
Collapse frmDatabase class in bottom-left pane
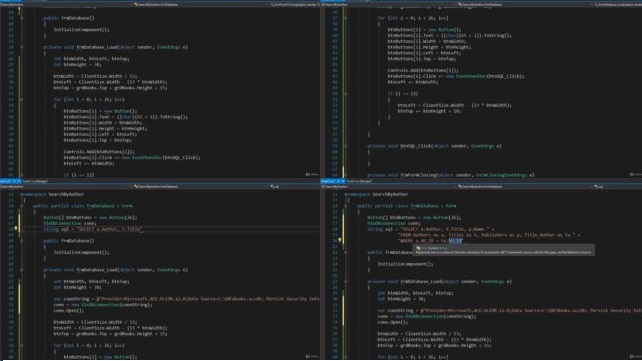pyautogui.click(x=22, y=206)
